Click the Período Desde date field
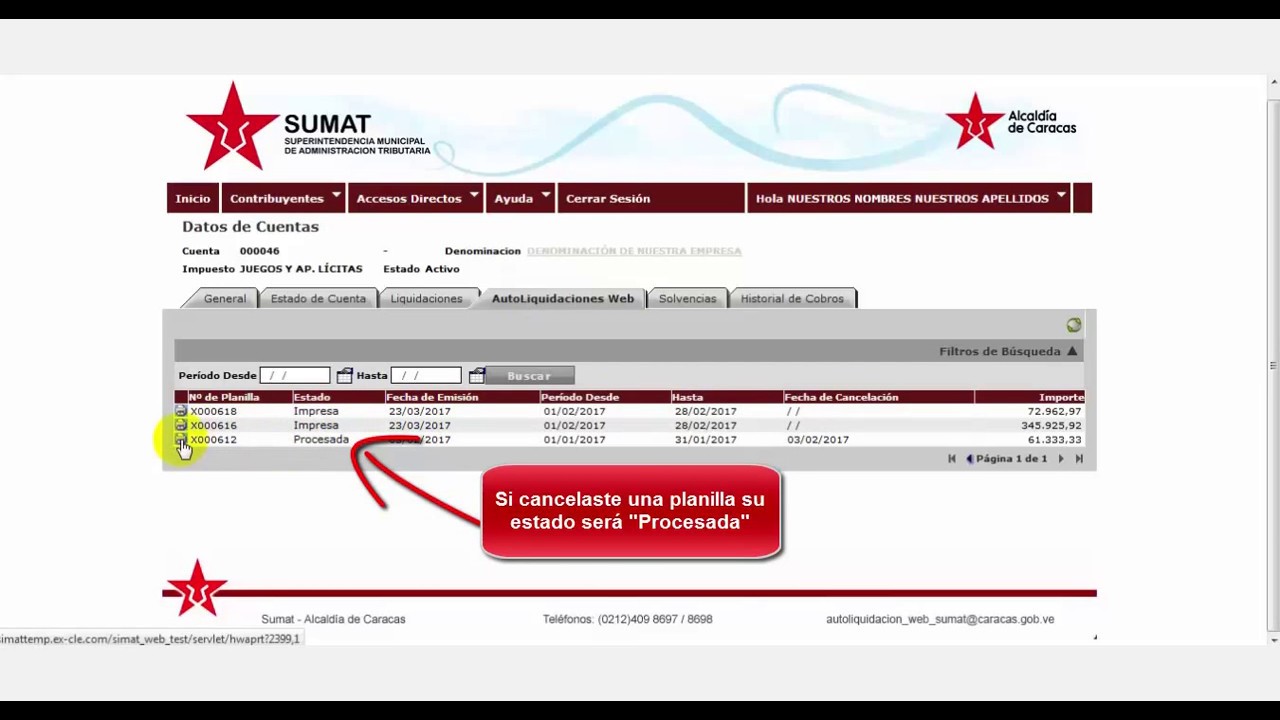 294,376
